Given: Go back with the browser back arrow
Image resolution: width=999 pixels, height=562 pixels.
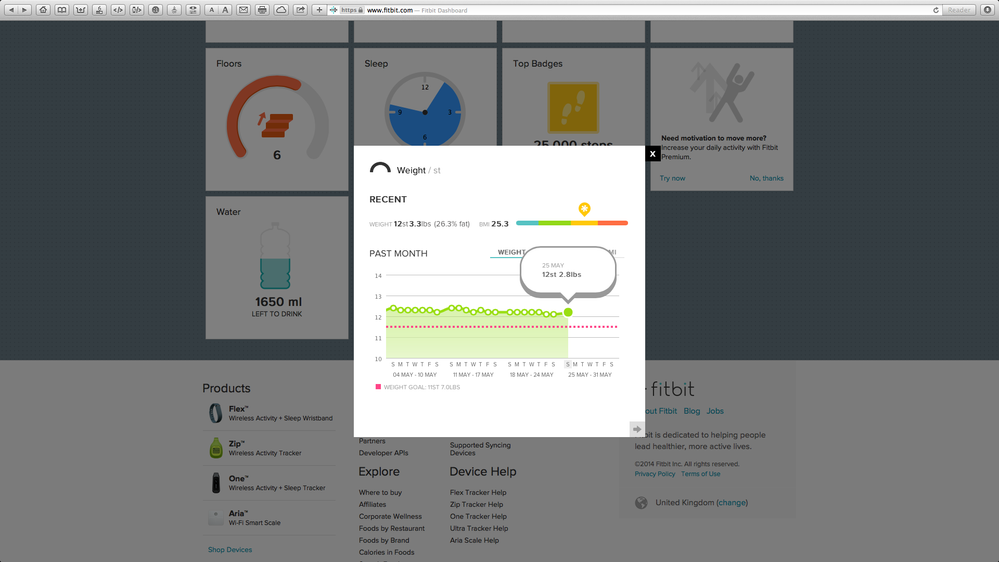Looking at the screenshot, I should [11, 10].
